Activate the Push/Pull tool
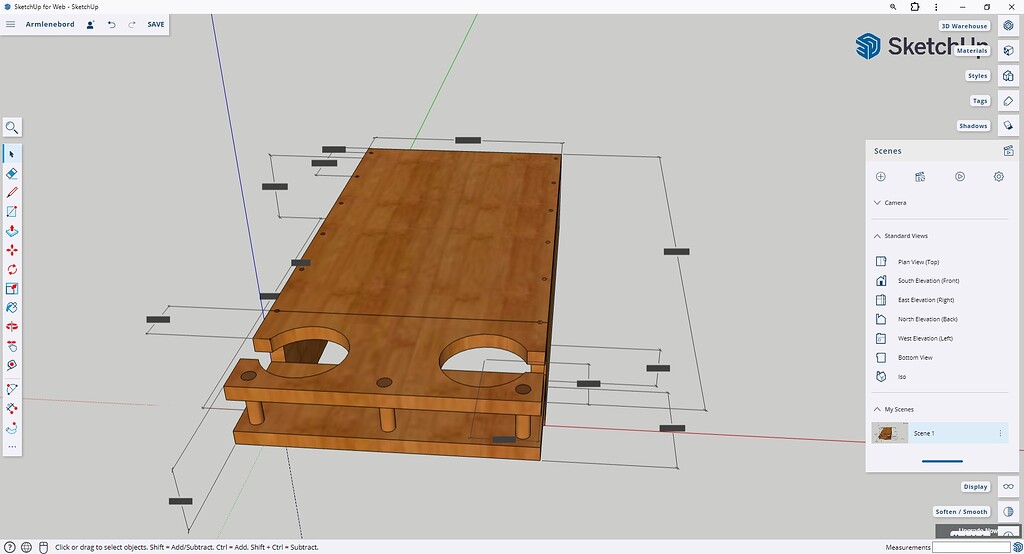 [12, 231]
